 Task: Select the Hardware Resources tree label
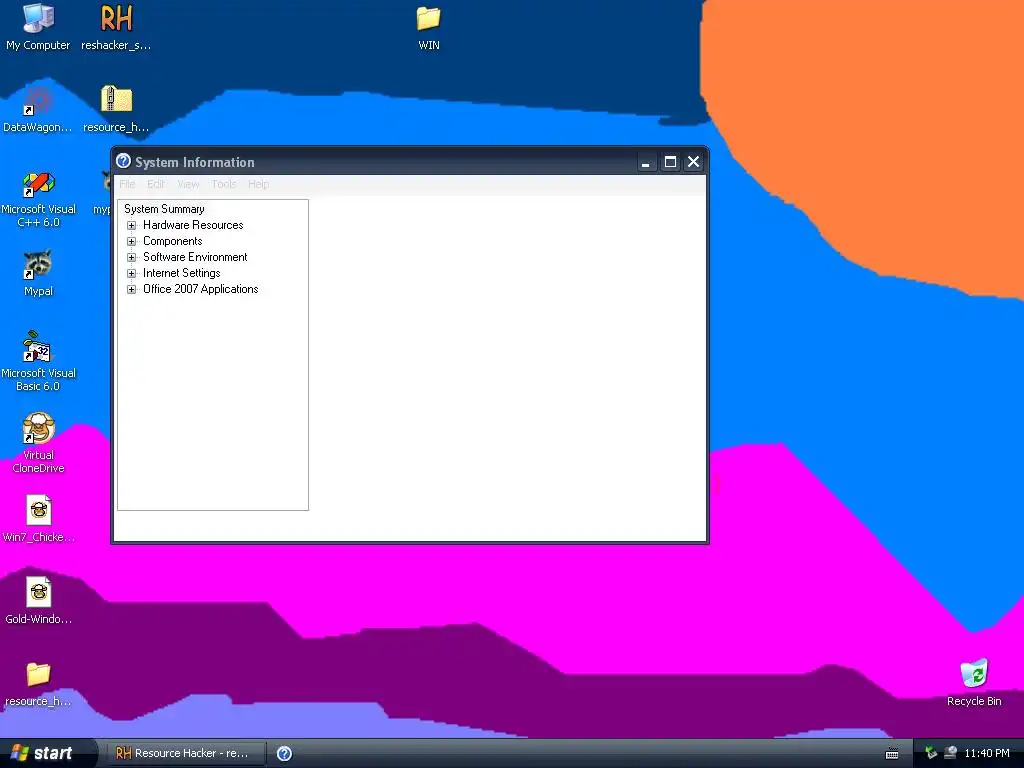click(193, 225)
